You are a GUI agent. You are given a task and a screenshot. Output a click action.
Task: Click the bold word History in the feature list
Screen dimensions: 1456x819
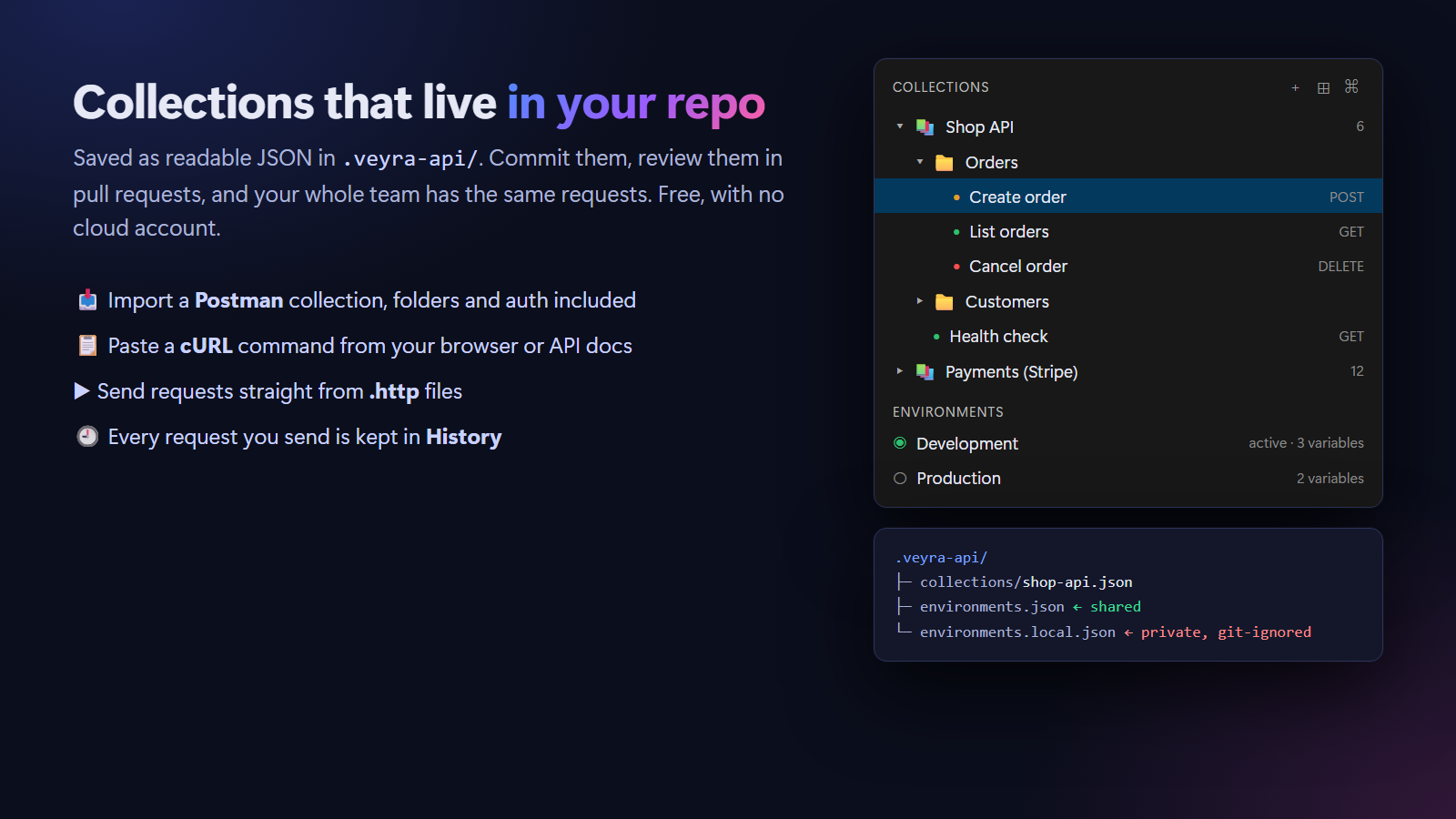coord(463,437)
